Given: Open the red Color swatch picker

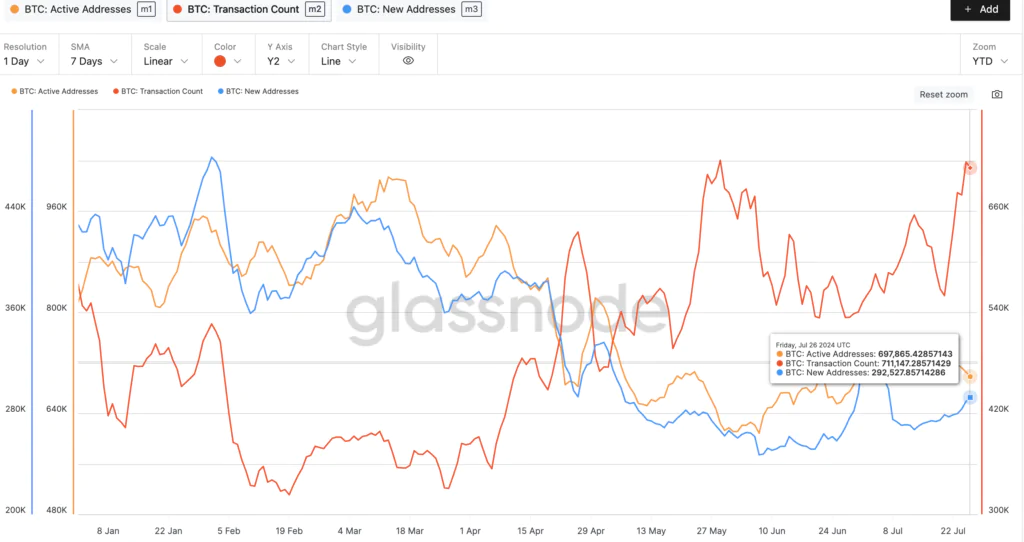Looking at the screenshot, I should tap(228, 61).
